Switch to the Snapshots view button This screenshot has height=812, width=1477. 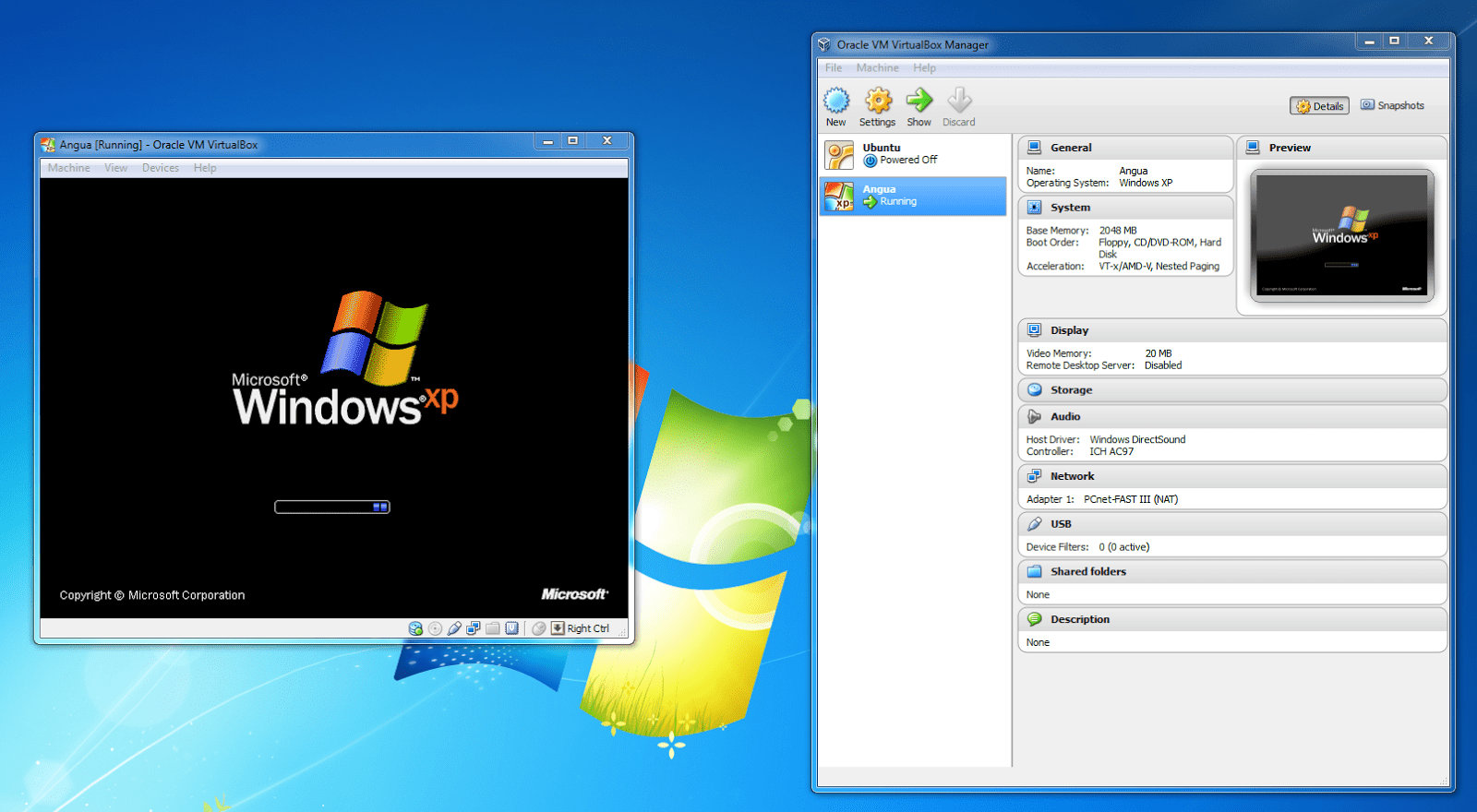(1392, 106)
